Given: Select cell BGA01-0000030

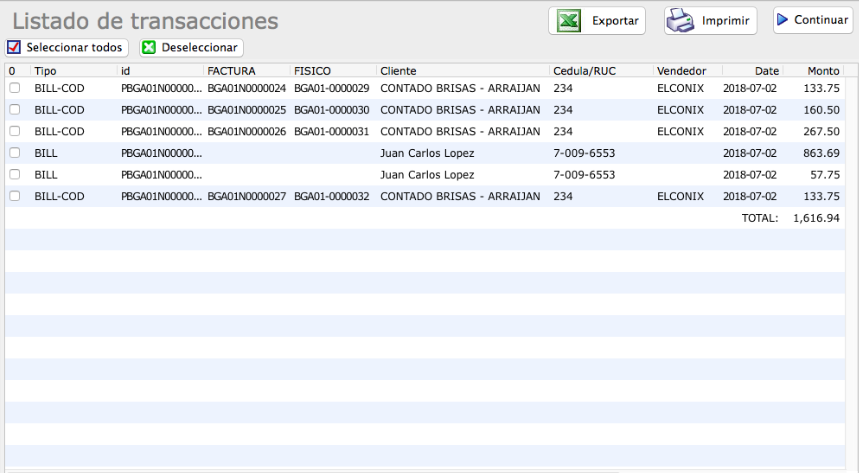Looking at the screenshot, I should tap(331, 110).
